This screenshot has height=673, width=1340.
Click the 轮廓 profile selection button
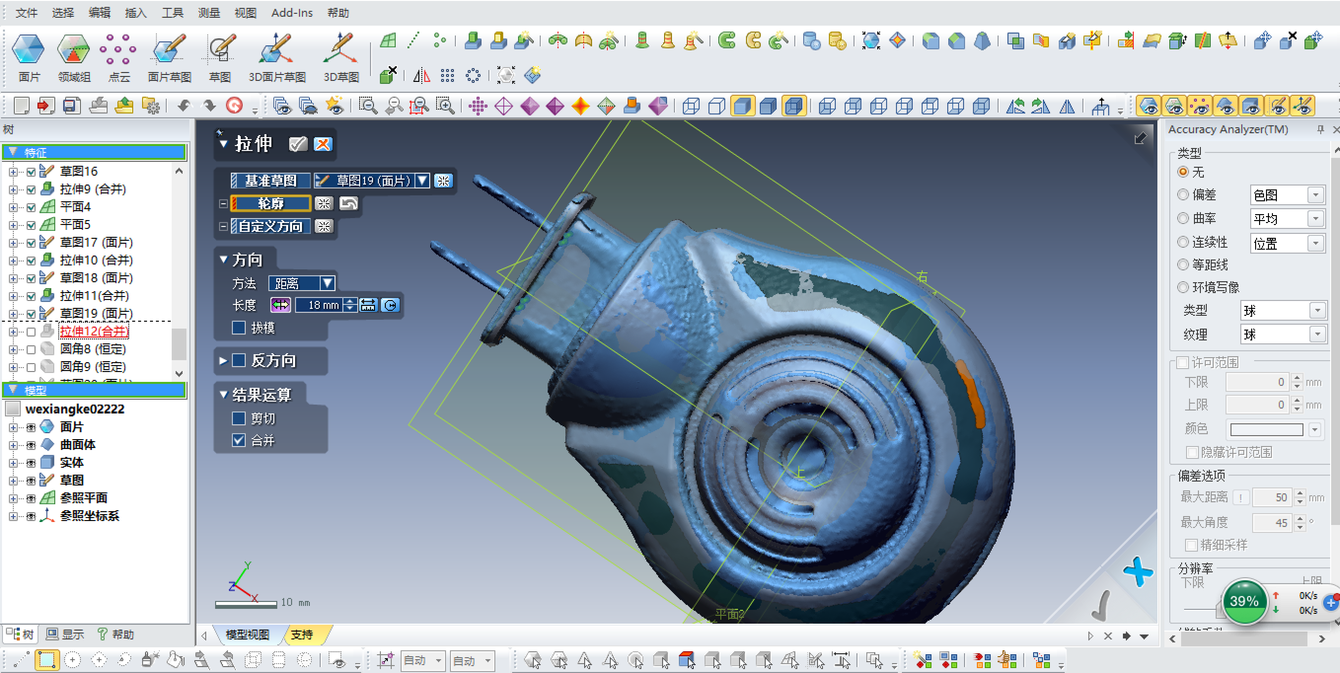(270, 203)
